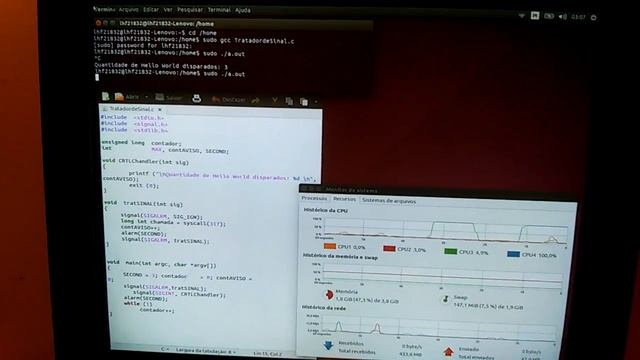Screen dimensions: 640x360
Task: Create new document in text editor toolbar
Action: point(106,96)
